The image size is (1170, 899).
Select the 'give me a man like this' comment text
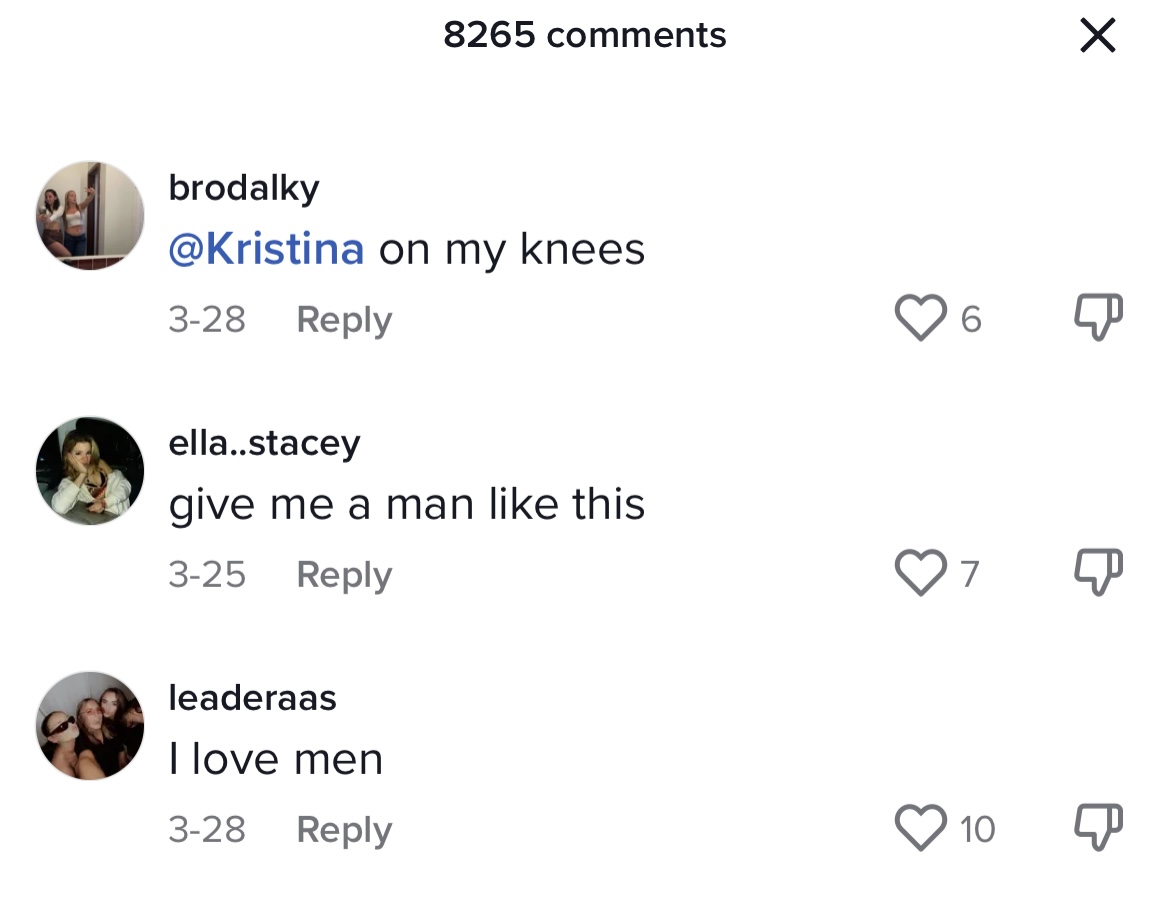tap(407, 504)
